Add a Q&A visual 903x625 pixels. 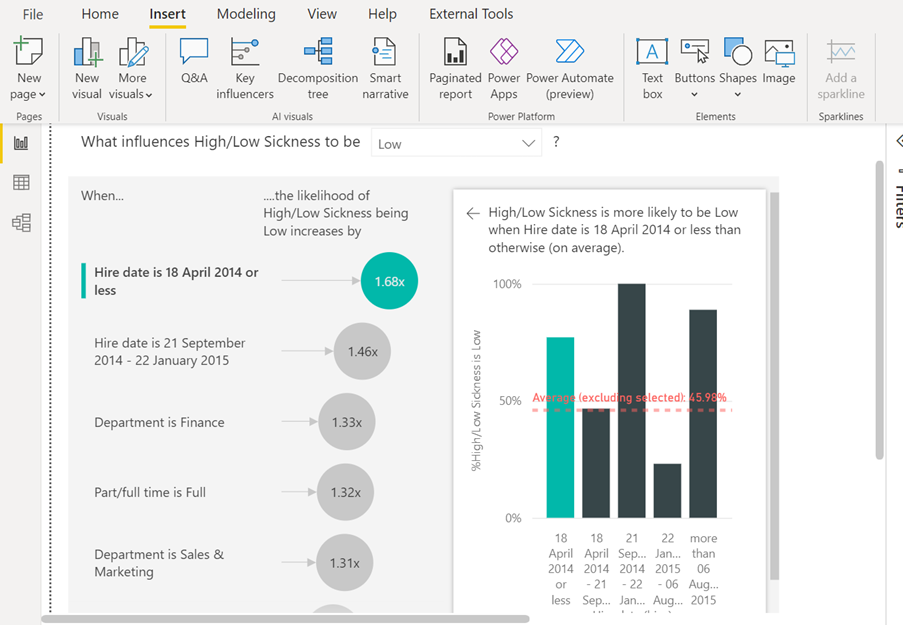point(194,60)
